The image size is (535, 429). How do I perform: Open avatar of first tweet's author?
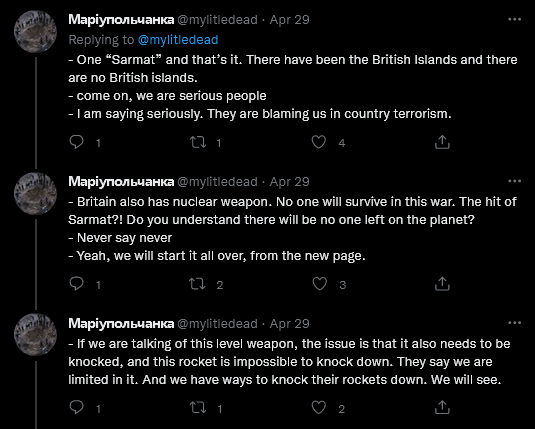point(35,31)
